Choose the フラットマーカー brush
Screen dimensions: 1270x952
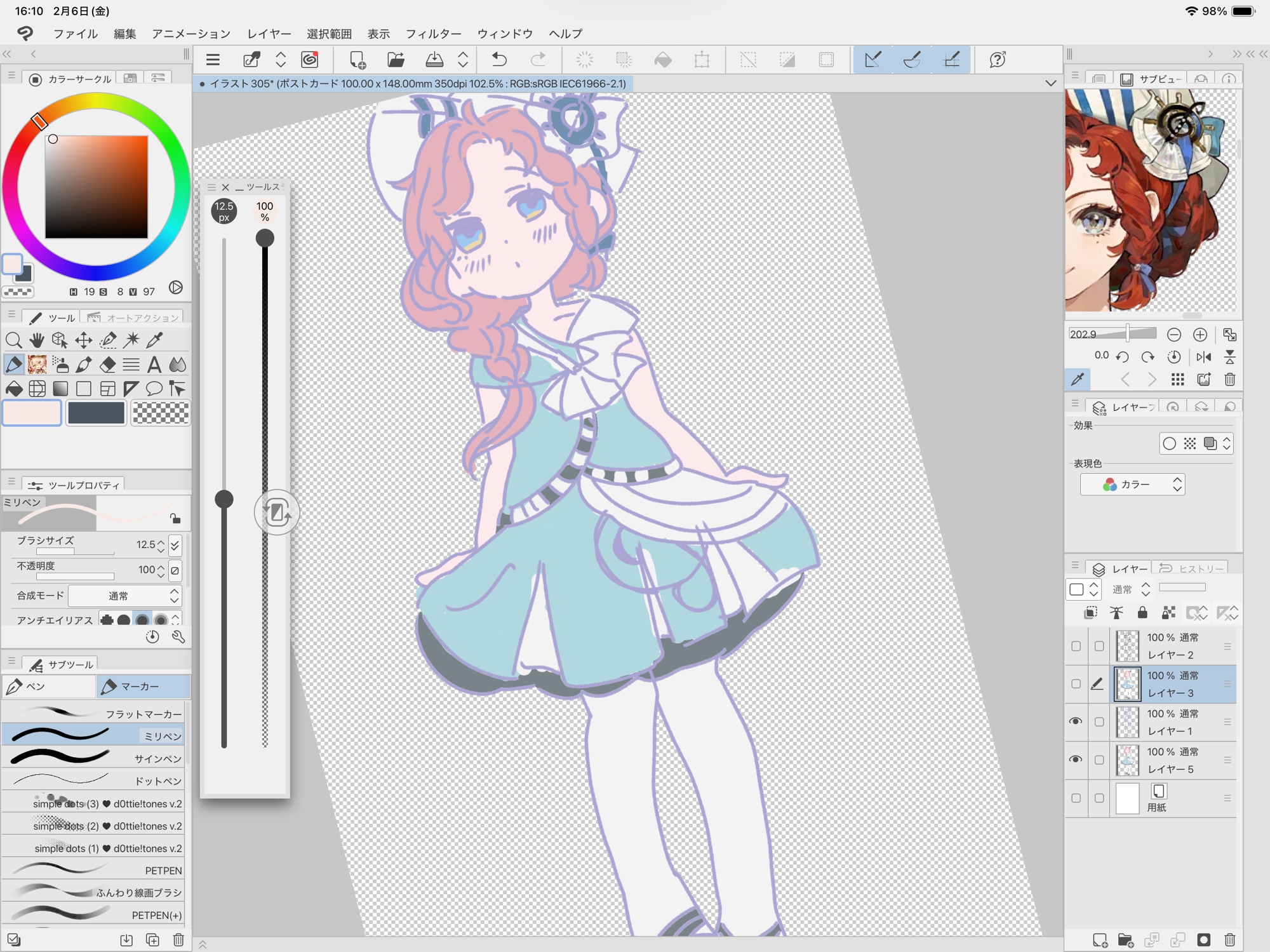point(95,713)
